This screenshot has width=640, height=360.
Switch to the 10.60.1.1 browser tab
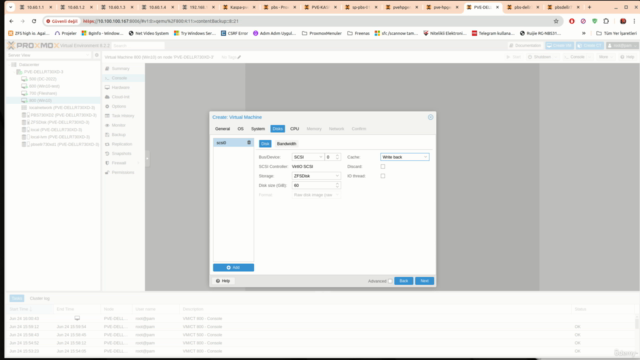[36, 7]
